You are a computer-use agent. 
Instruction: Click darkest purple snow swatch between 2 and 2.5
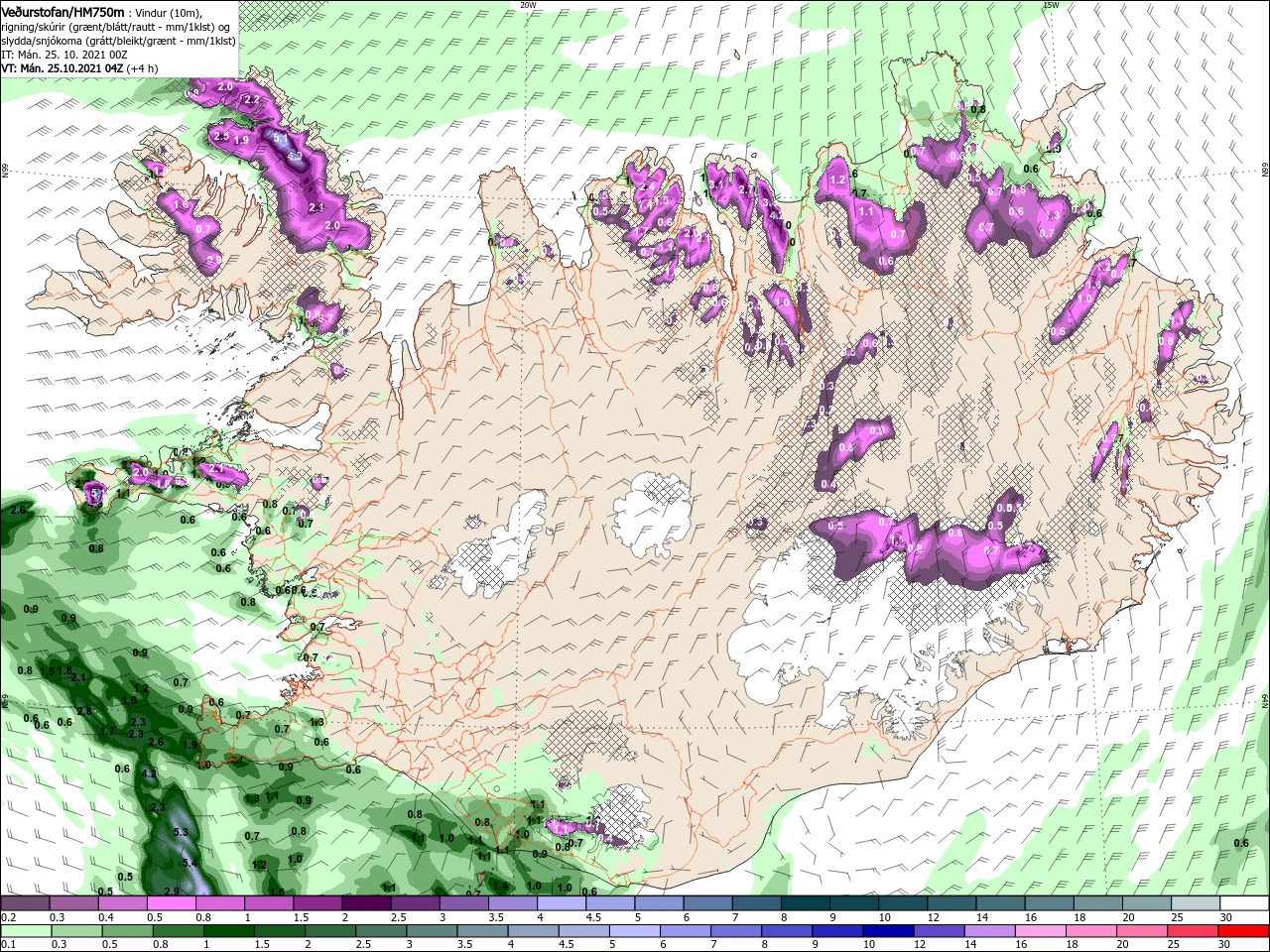[x=365, y=903]
